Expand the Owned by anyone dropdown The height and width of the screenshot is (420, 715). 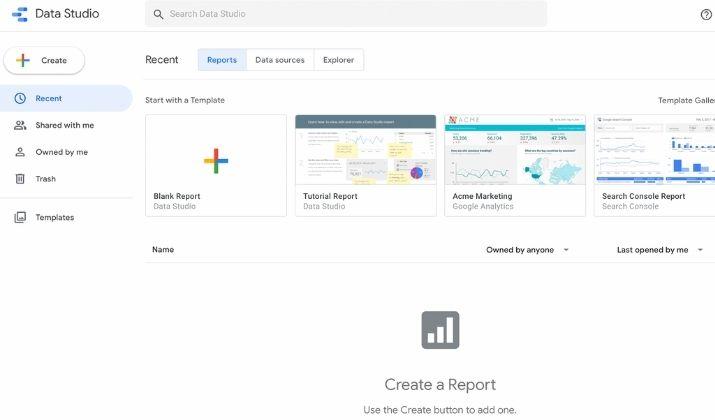(528, 250)
